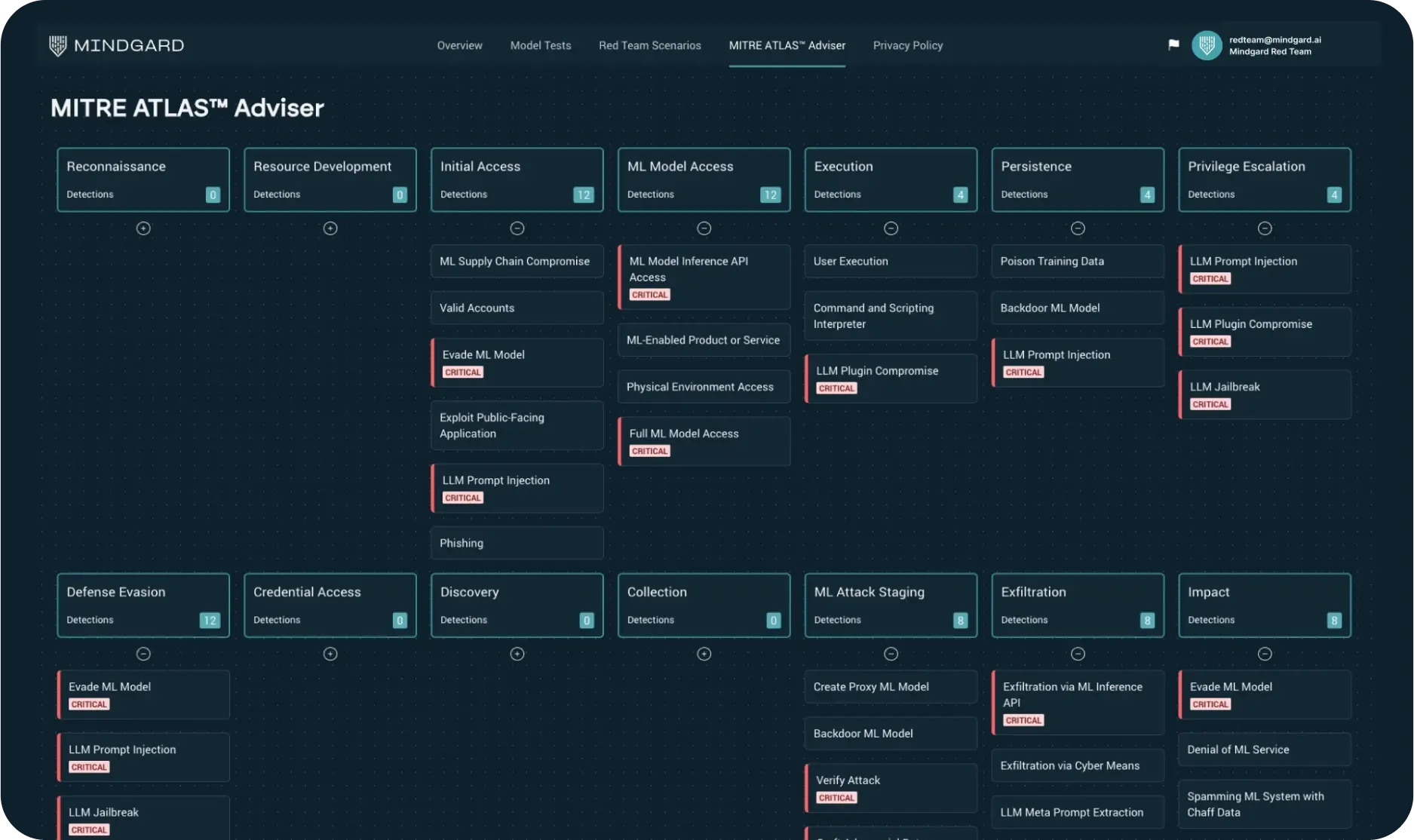Viewport: 1414px width, 840px height.
Task: Select Exploit Public-Facing Application technique
Action: point(517,425)
